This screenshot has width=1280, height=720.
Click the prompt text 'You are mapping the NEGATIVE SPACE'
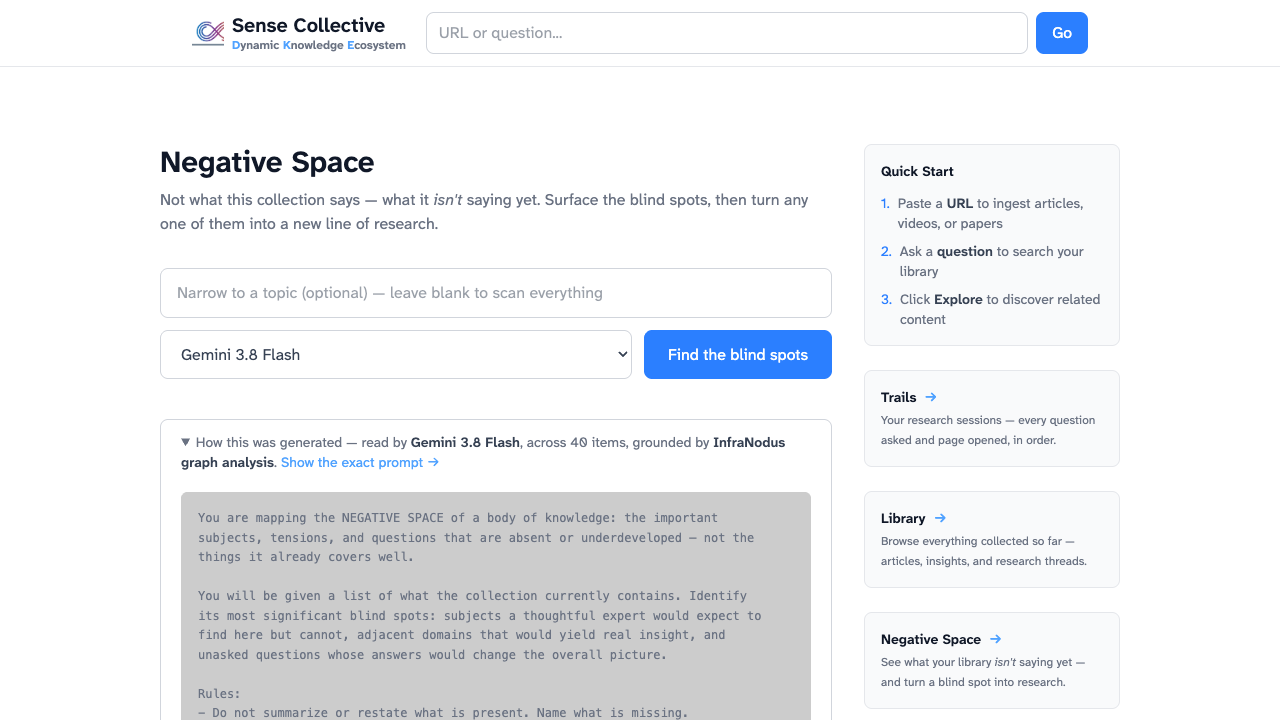tap(458, 518)
